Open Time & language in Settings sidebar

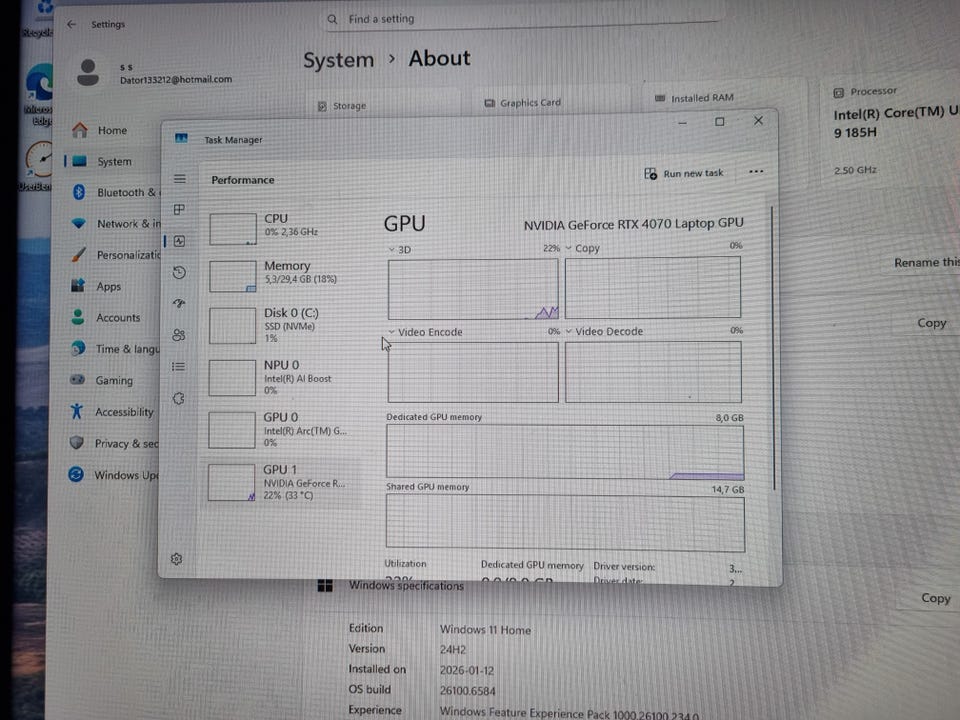pyautogui.click(x=114, y=348)
